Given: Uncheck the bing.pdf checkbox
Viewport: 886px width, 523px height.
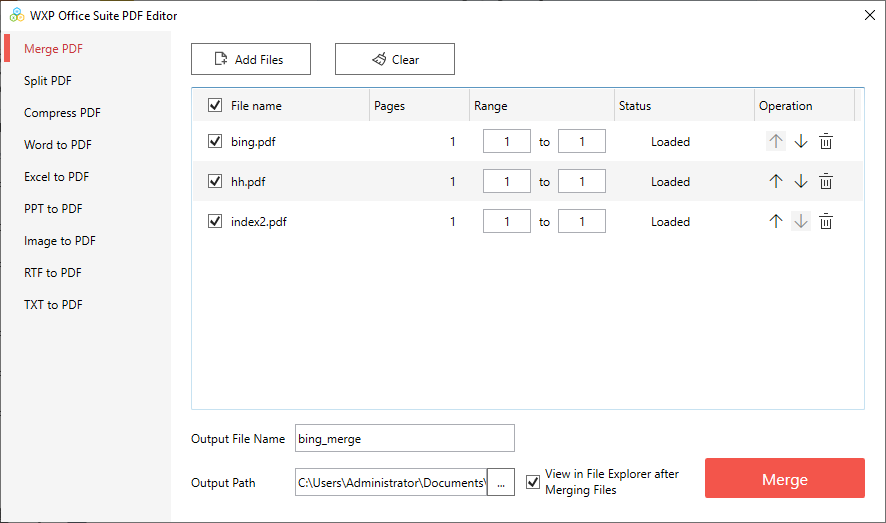Looking at the screenshot, I should 215,141.
